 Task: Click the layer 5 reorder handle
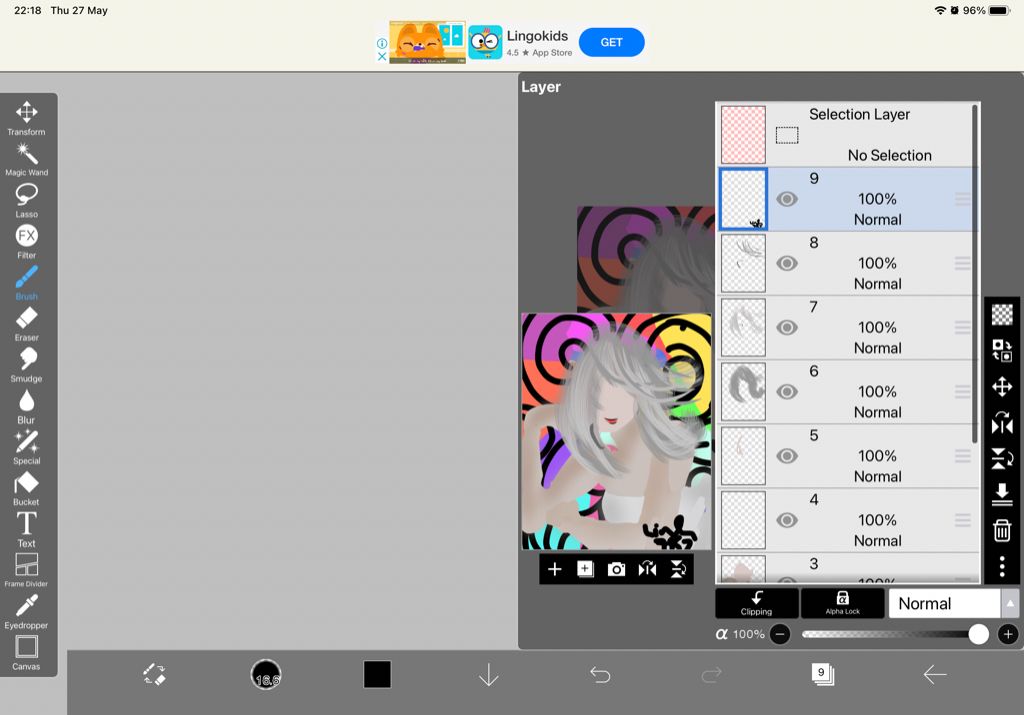point(962,456)
